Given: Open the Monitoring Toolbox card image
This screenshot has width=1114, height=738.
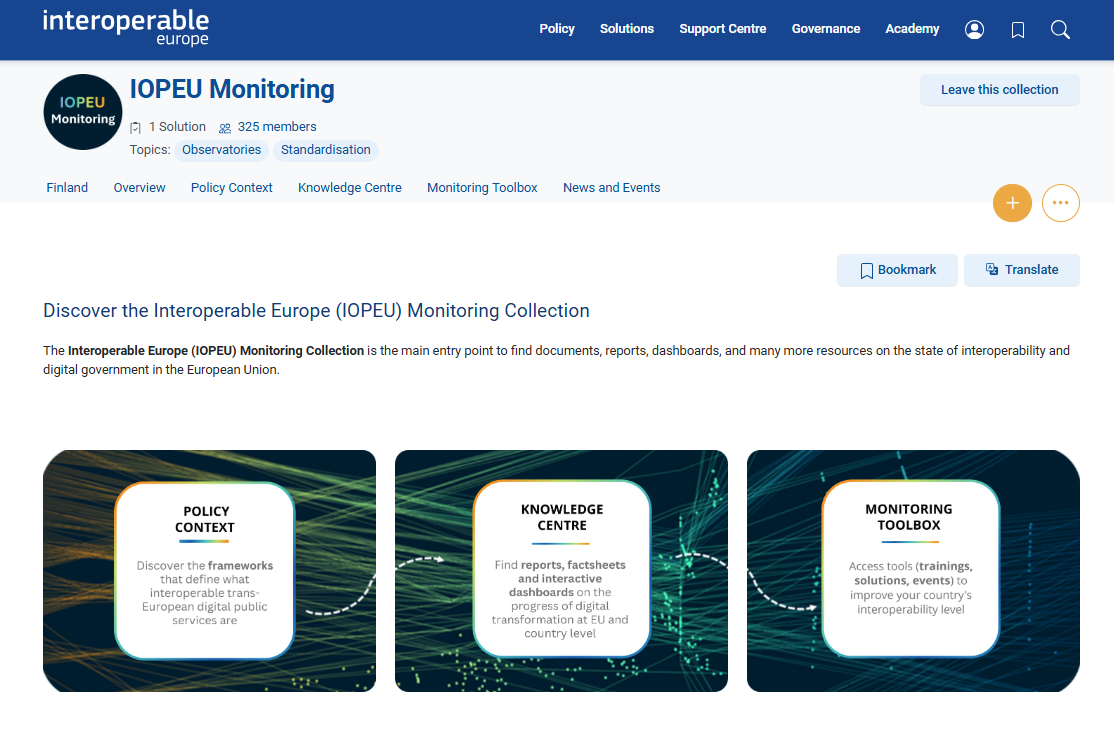Looking at the screenshot, I should pos(913,570).
